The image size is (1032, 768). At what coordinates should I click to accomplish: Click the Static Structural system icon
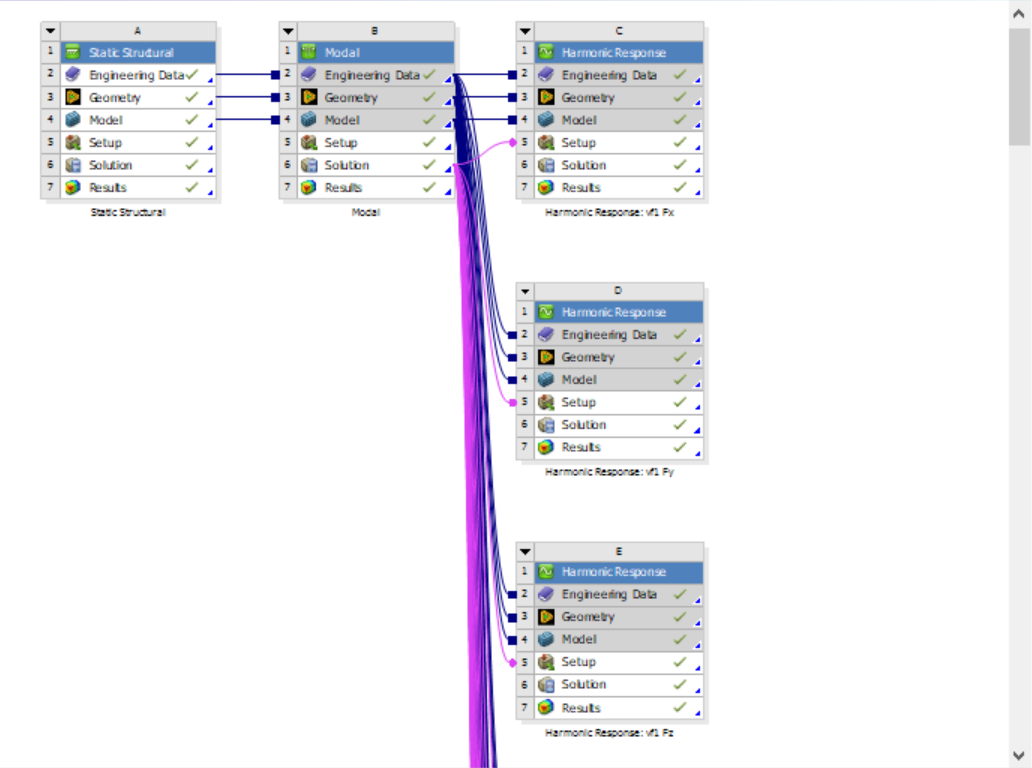[x=73, y=53]
